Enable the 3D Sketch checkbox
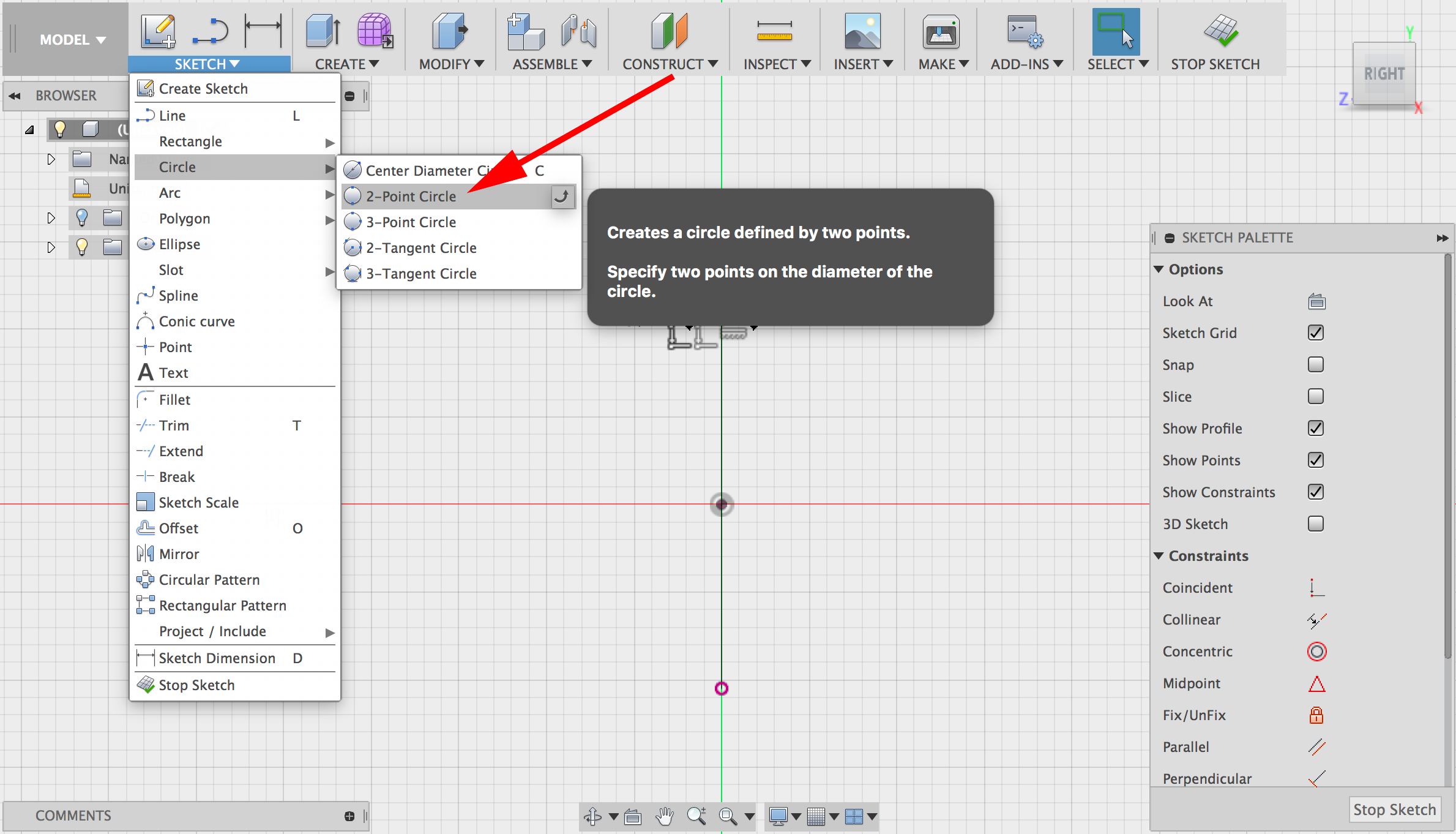 click(1316, 524)
